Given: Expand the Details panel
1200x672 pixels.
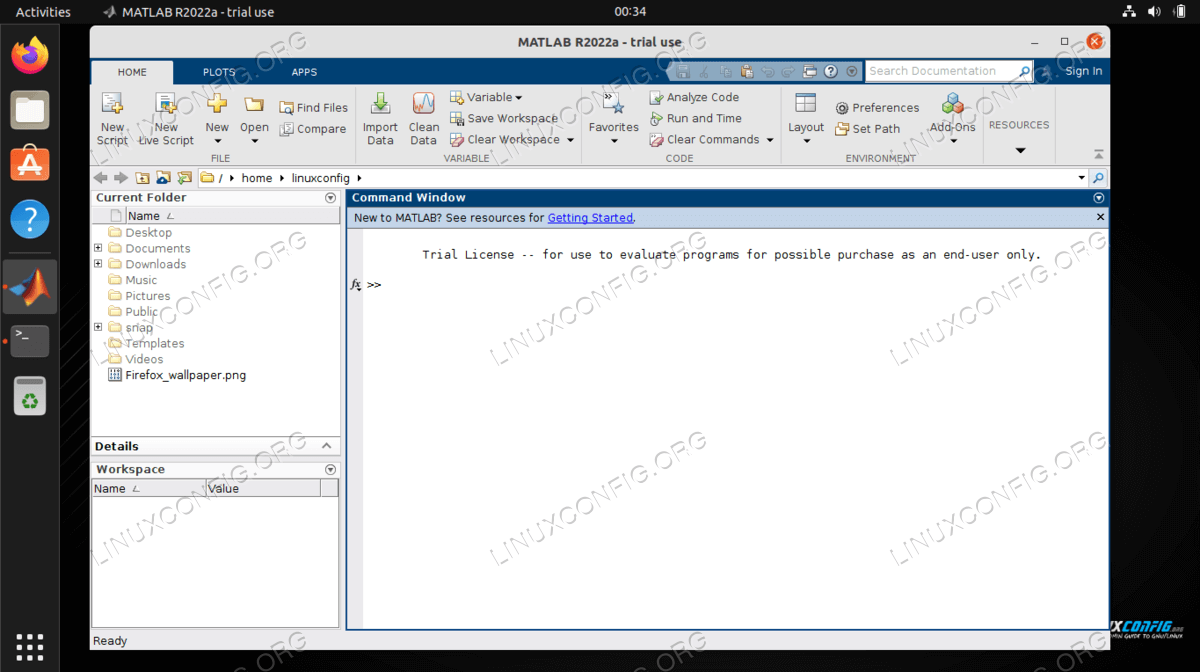Looking at the screenshot, I should pos(327,446).
